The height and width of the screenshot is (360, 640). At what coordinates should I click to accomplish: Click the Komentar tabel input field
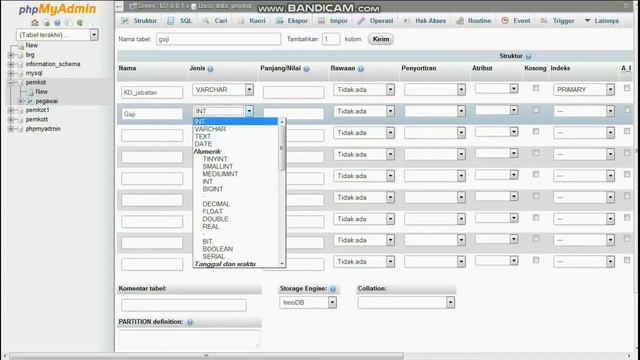(x=184, y=305)
